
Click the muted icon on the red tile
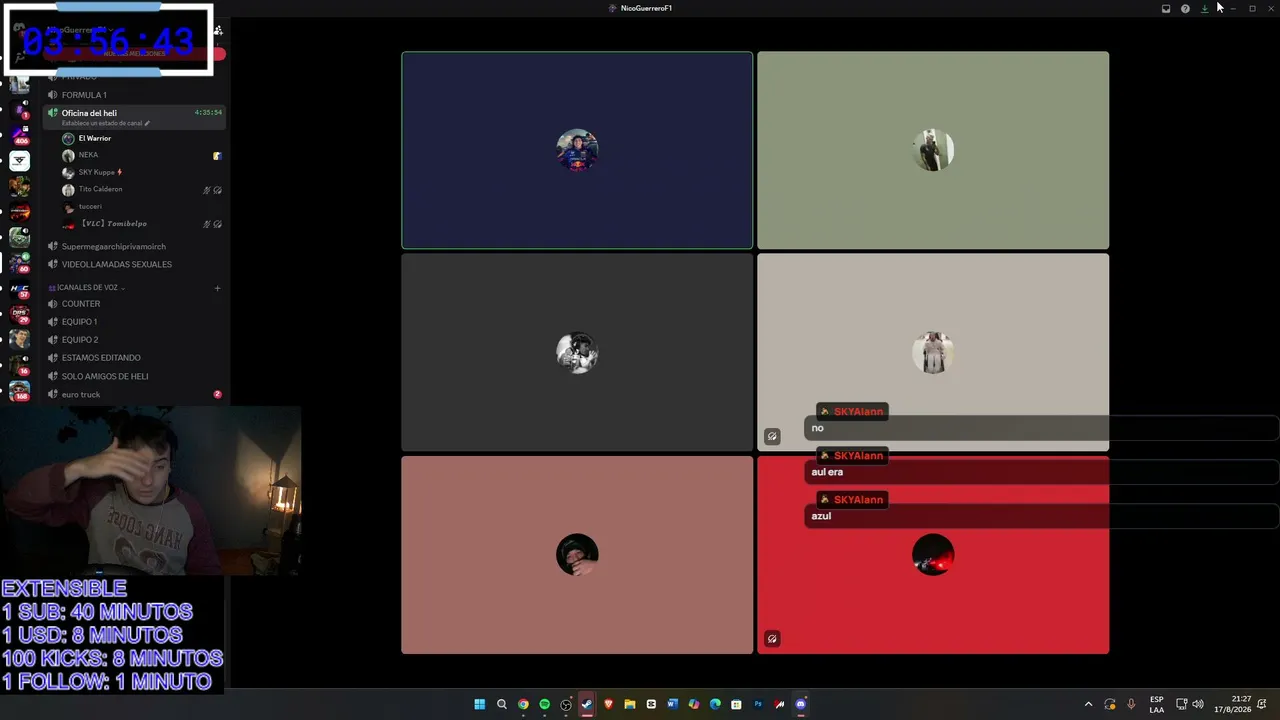click(772, 638)
